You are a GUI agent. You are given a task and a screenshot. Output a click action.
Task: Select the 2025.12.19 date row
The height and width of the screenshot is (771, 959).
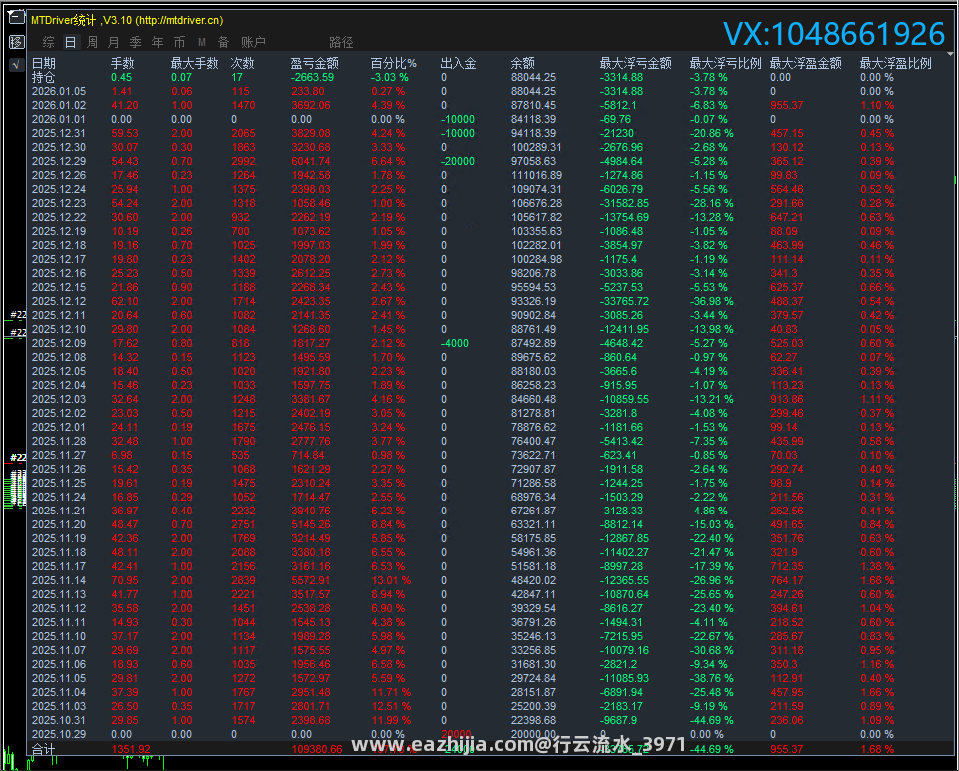pyautogui.click(x=59, y=231)
